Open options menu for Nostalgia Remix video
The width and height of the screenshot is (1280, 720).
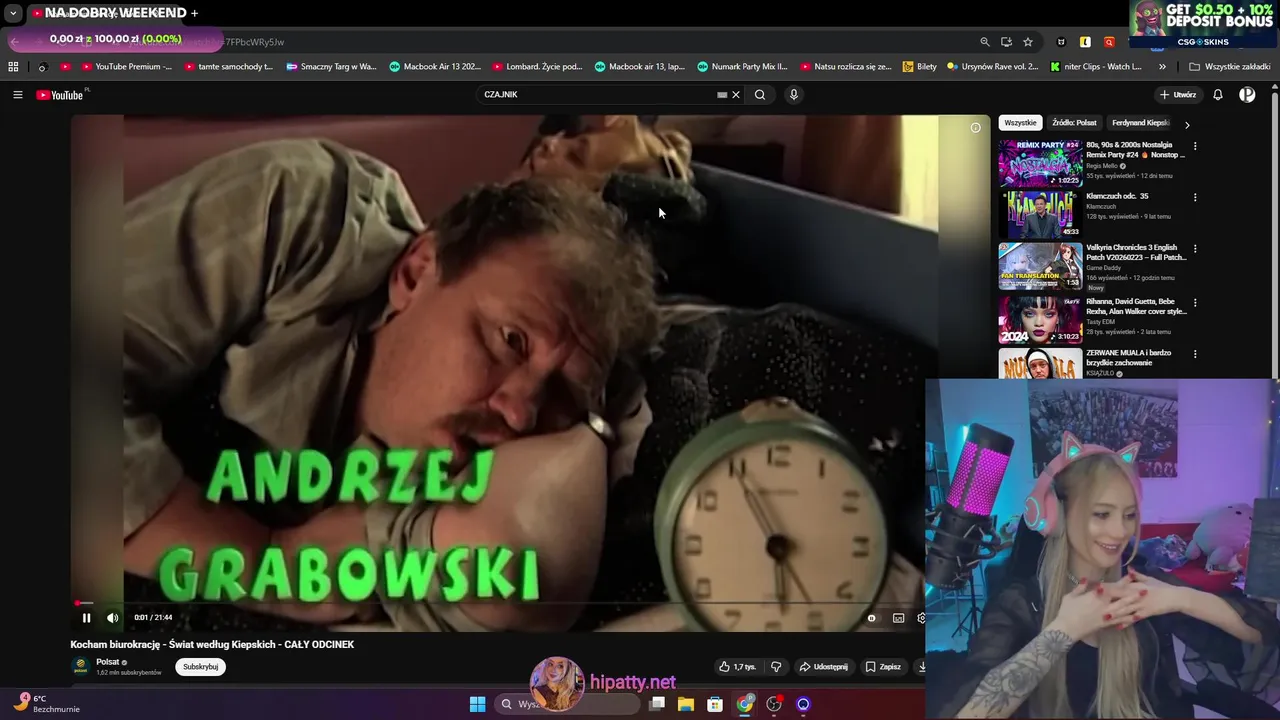(x=1195, y=146)
